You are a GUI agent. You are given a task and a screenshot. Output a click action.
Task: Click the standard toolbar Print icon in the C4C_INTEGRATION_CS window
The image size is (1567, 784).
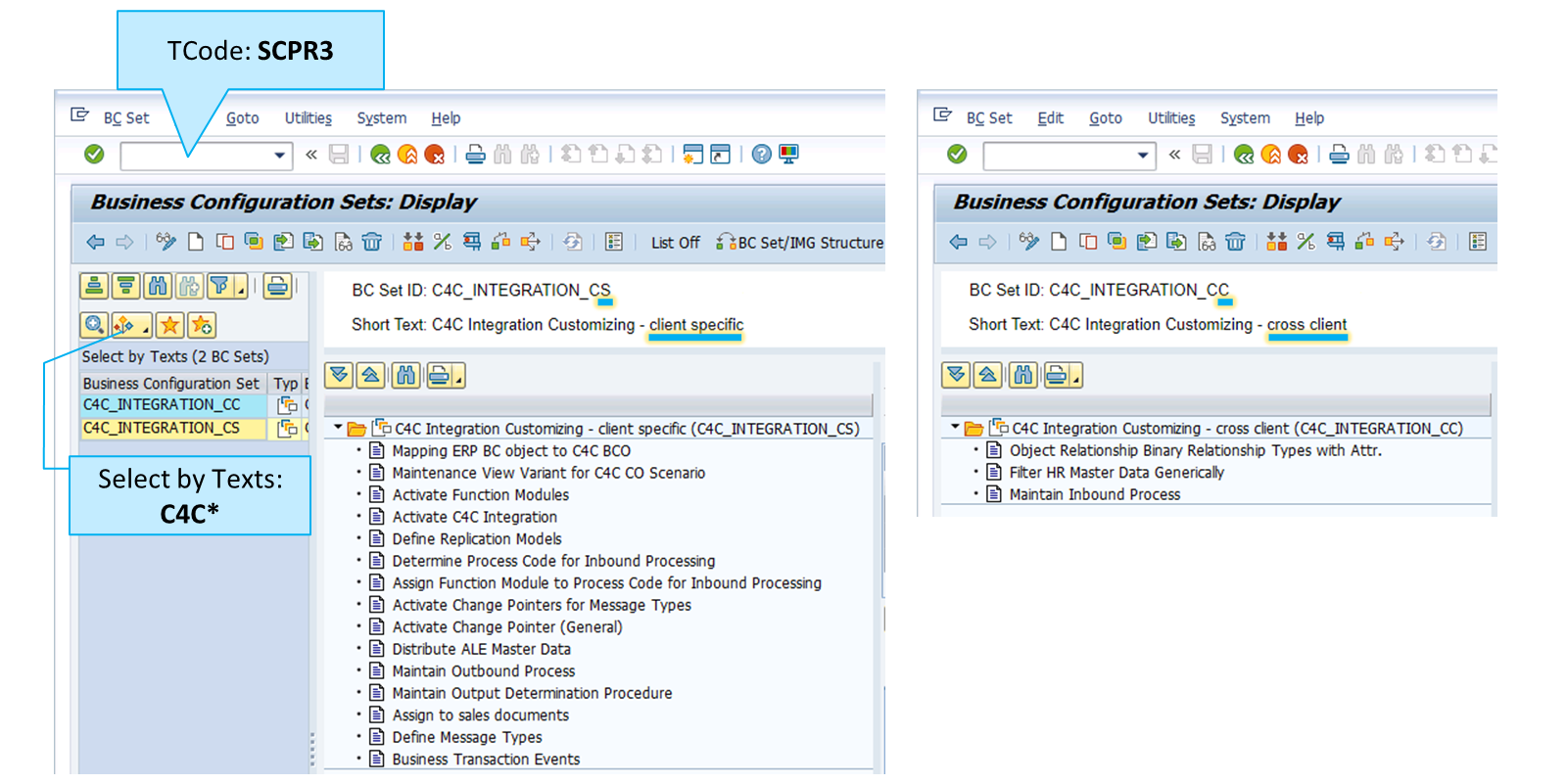pos(475,154)
